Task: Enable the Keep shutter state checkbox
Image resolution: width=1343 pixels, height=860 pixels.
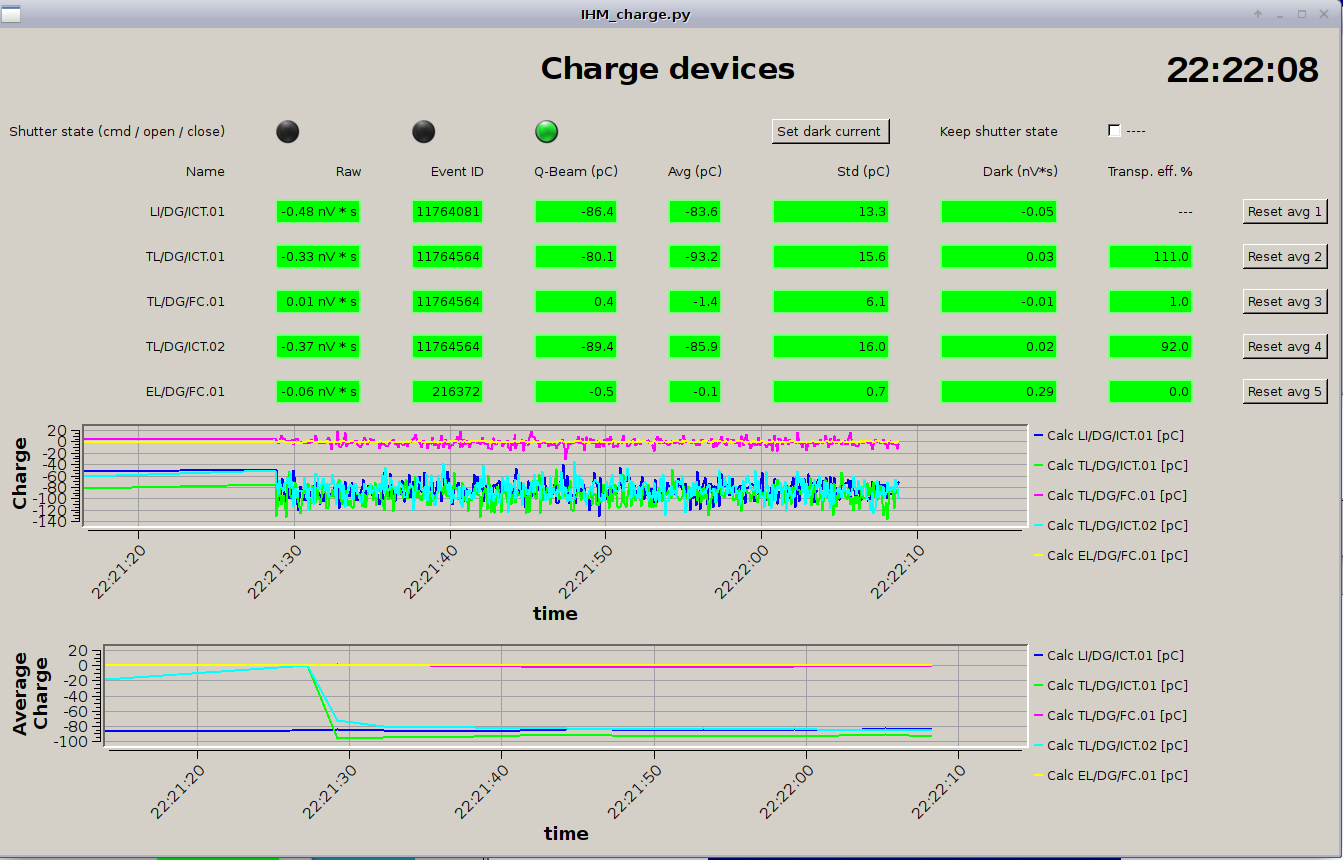Action: (x=1114, y=131)
